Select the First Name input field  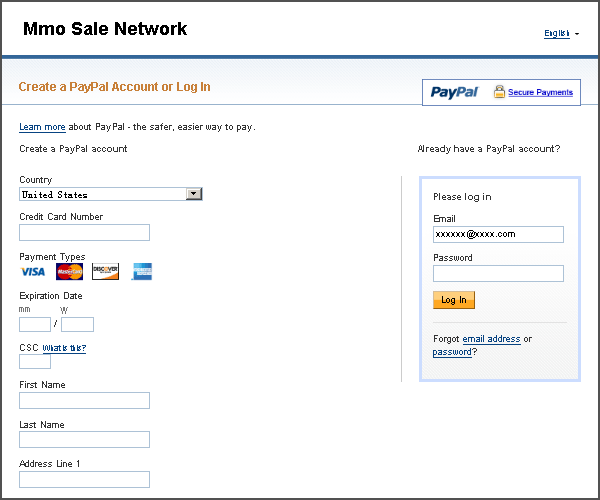[85, 401]
